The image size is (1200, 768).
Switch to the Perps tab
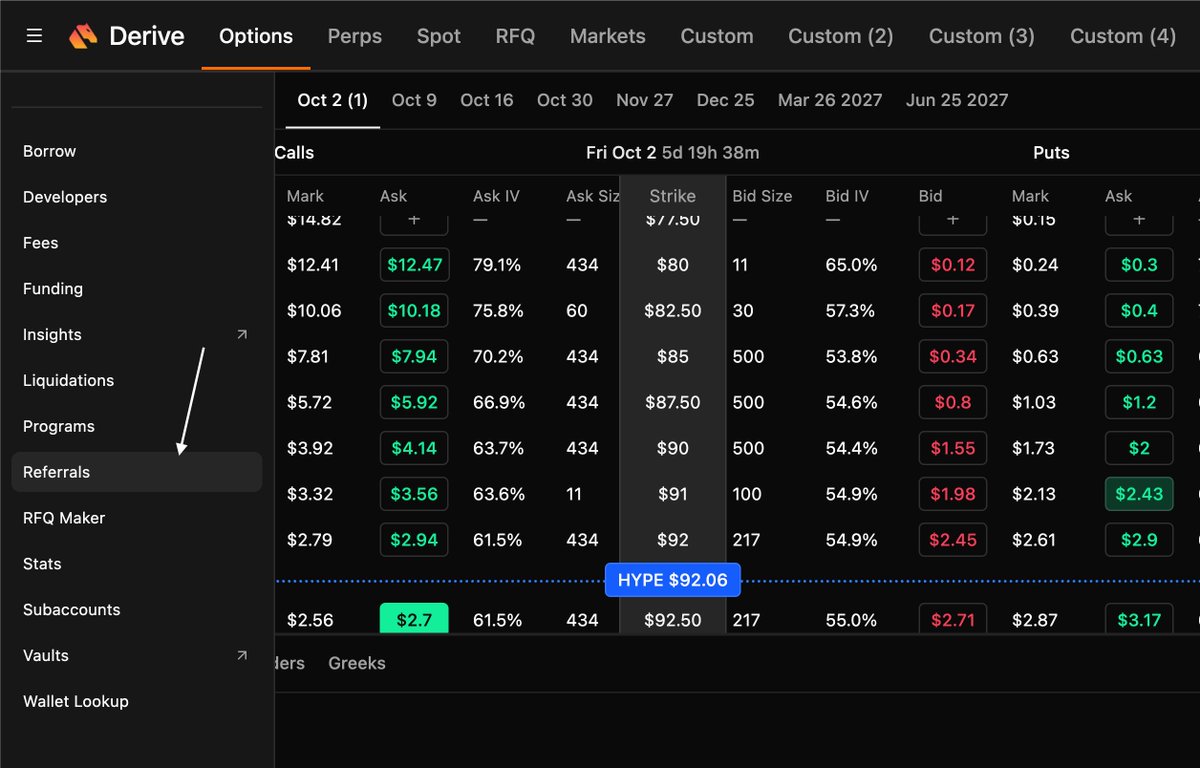click(x=355, y=36)
